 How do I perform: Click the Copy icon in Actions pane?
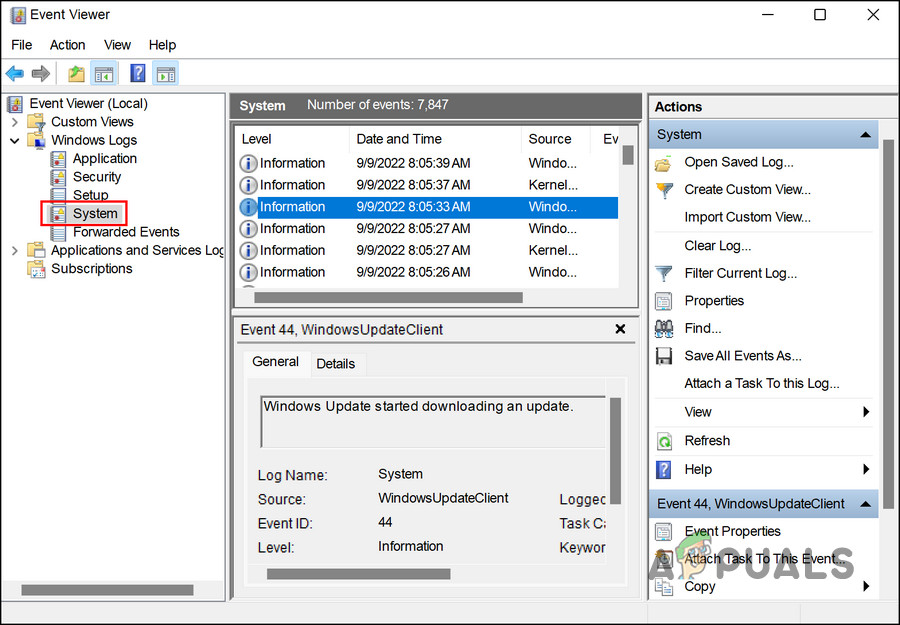[x=664, y=587]
